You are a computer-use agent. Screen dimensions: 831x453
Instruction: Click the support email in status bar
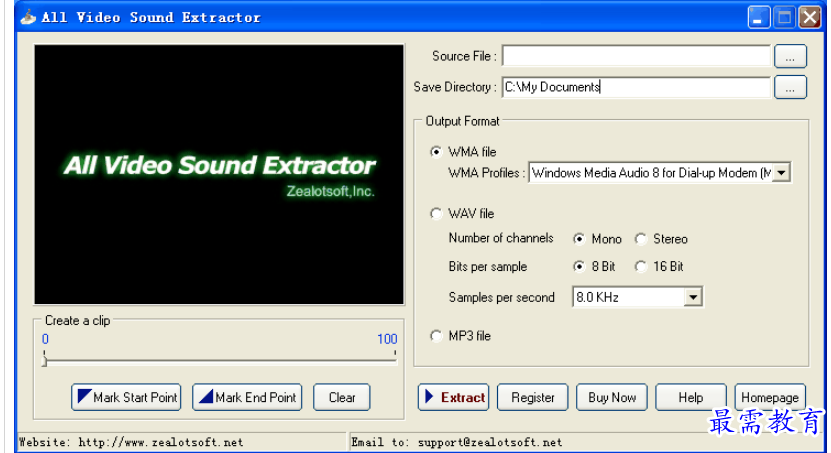[x=490, y=442]
